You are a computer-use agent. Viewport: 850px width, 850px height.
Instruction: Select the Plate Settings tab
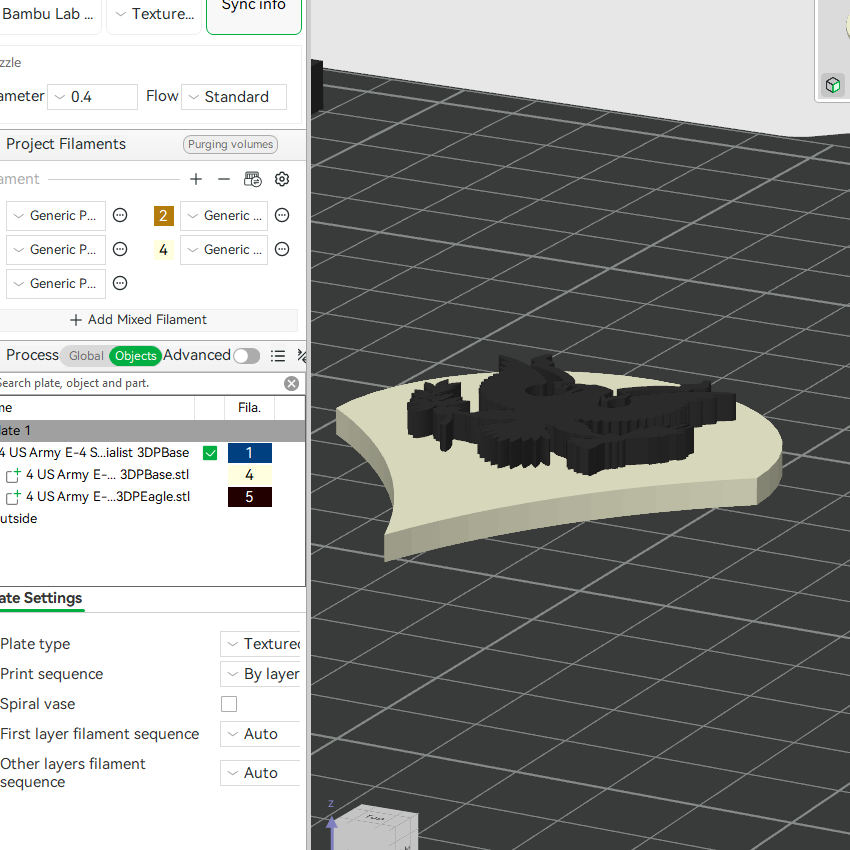[41, 598]
